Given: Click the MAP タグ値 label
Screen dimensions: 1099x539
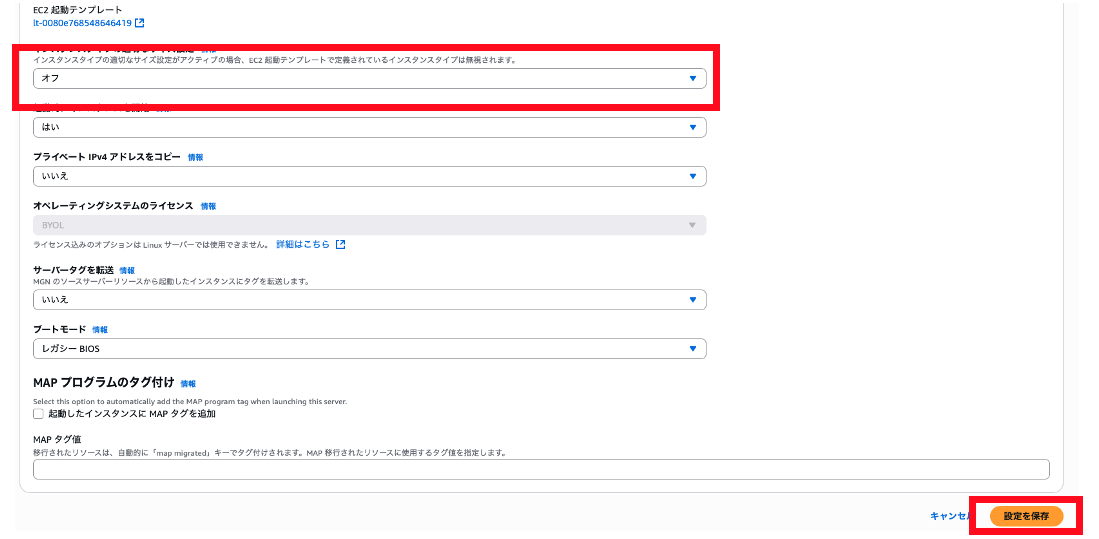Looking at the screenshot, I should (57, 439).
